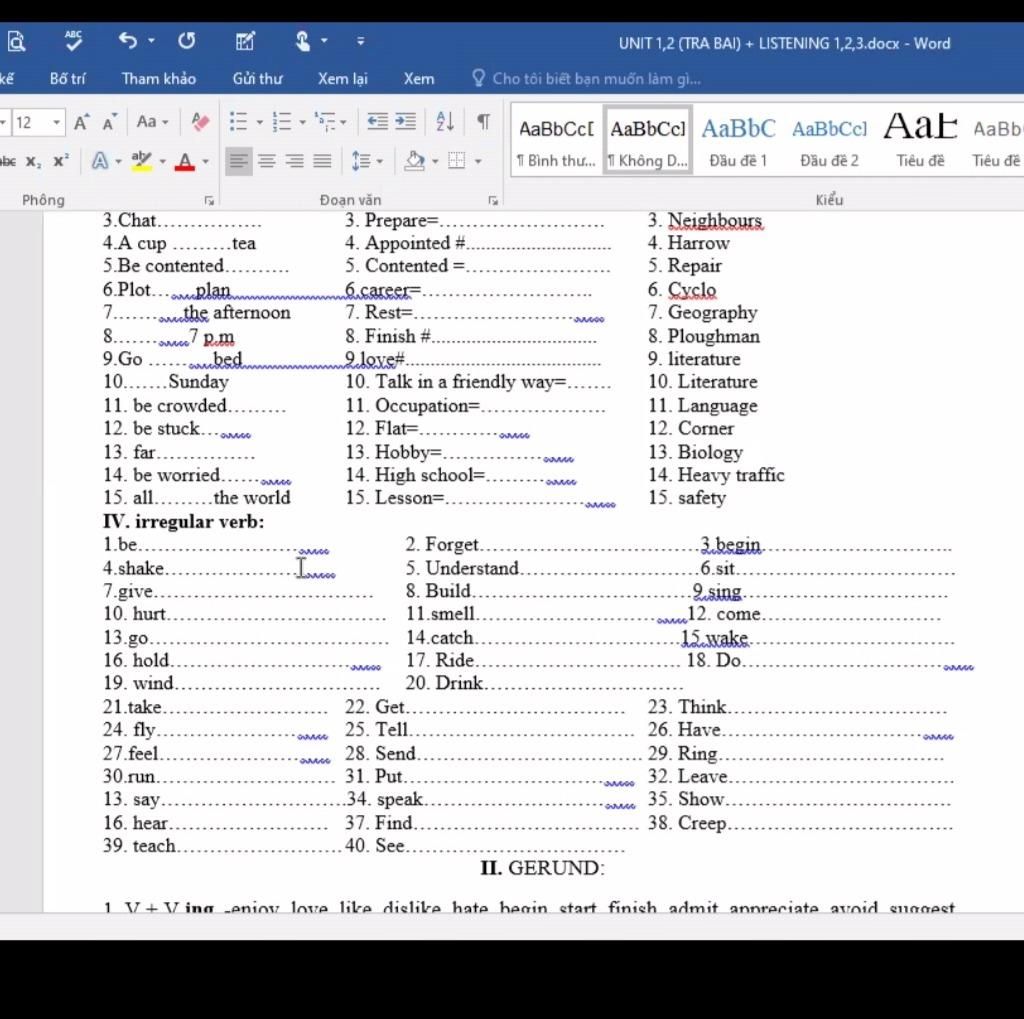The height and width of the screenshot is (1019, 1024).
Task: Increase font size with grow font icon
Action: tap(82, 121)
